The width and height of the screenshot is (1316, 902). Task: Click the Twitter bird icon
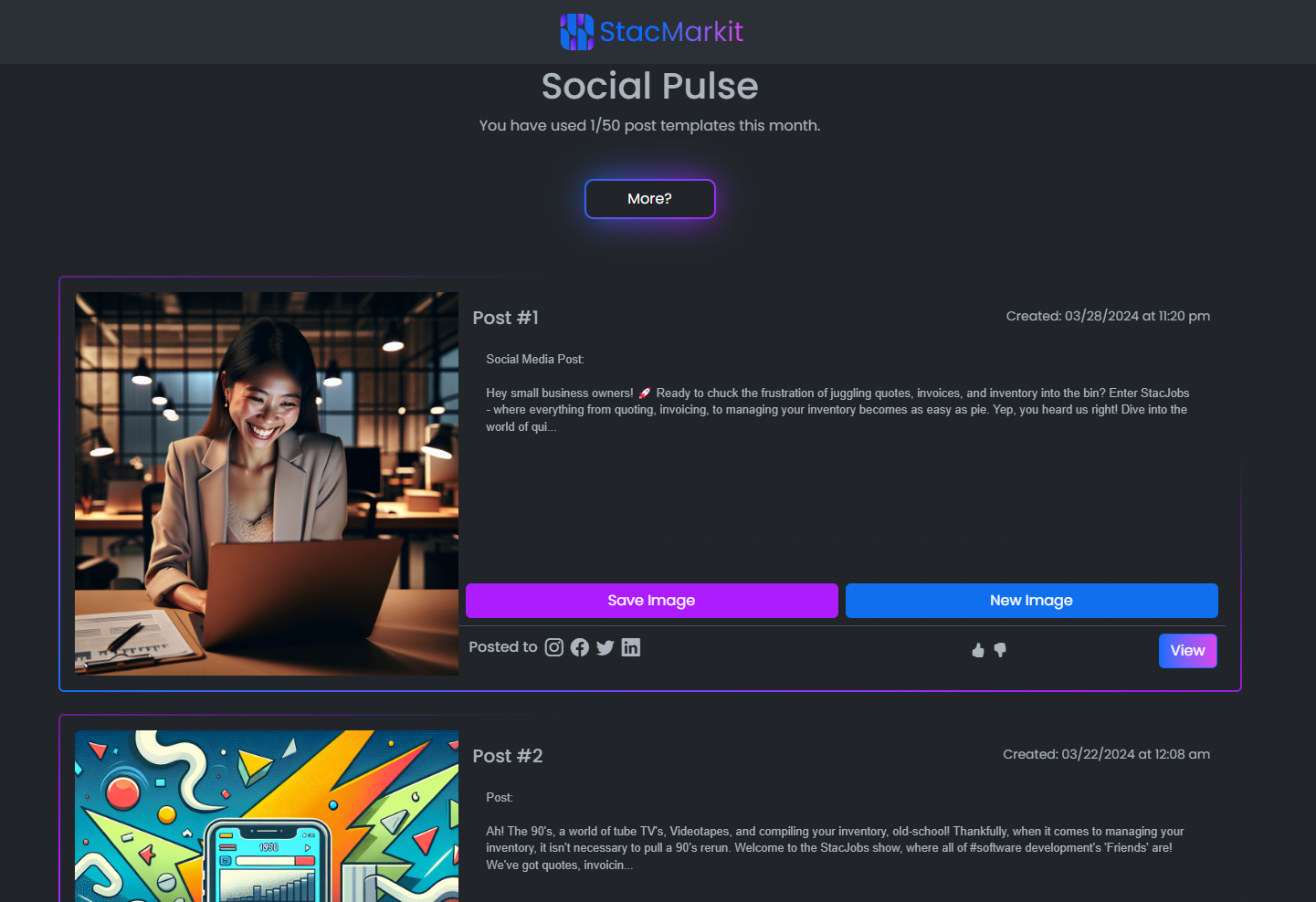605,647
